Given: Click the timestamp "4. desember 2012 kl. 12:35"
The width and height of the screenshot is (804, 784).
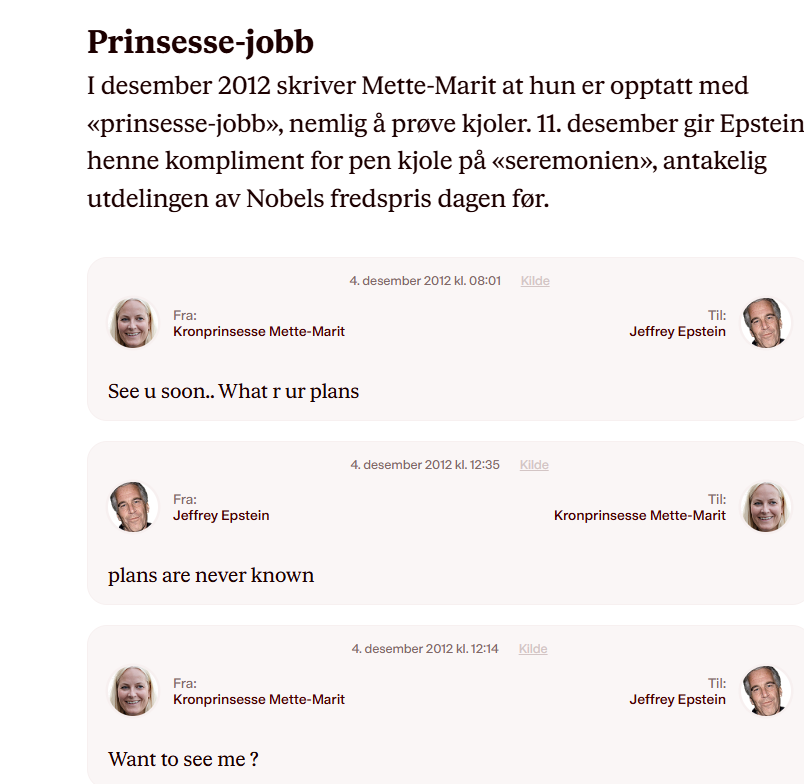Looking at the screenshot, I should coord(425,465).
